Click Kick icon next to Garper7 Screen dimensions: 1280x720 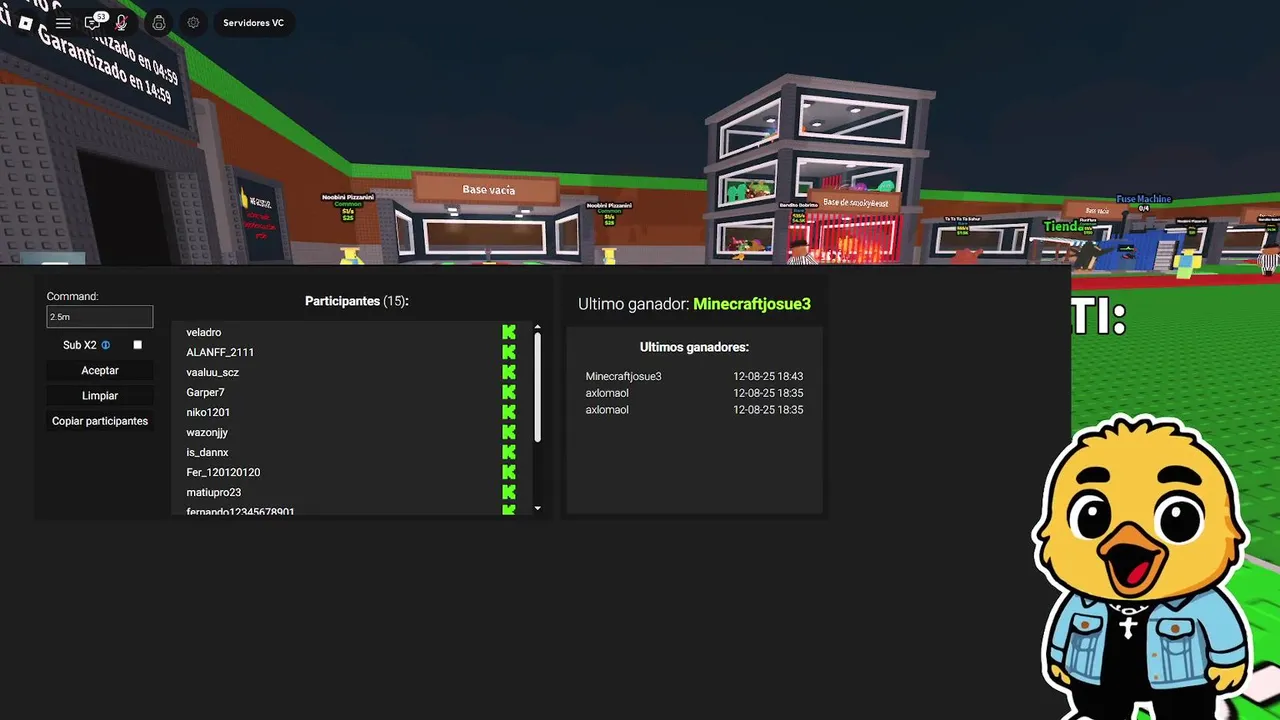(x=509, y=392)
